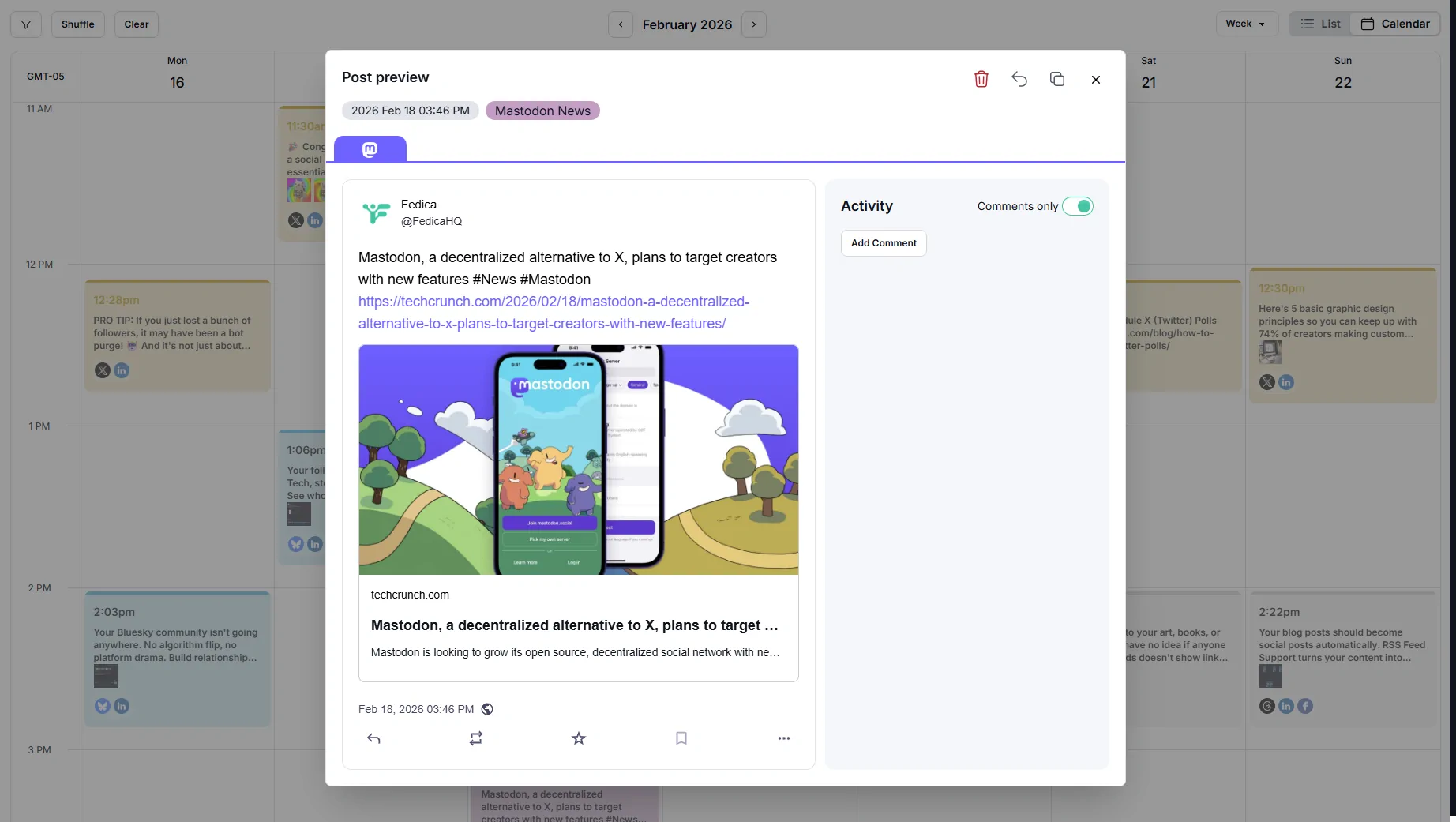Click the reply icon under the post
1456x822 pixels.
point(373,738)
